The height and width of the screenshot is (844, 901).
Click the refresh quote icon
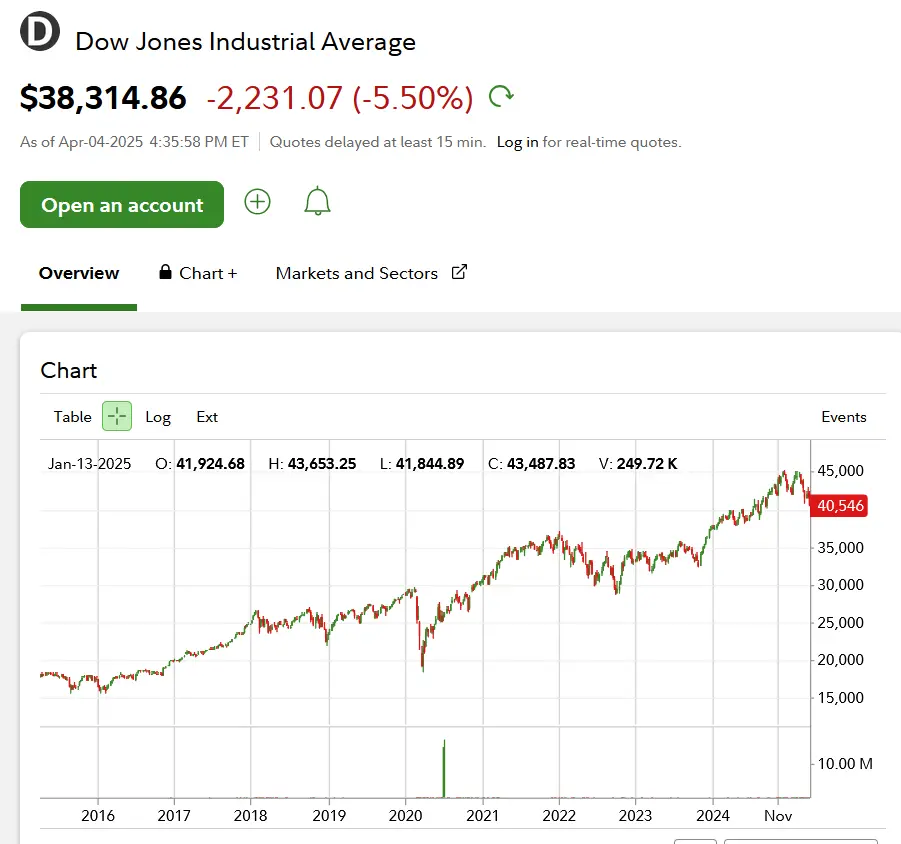pos(501,97)
